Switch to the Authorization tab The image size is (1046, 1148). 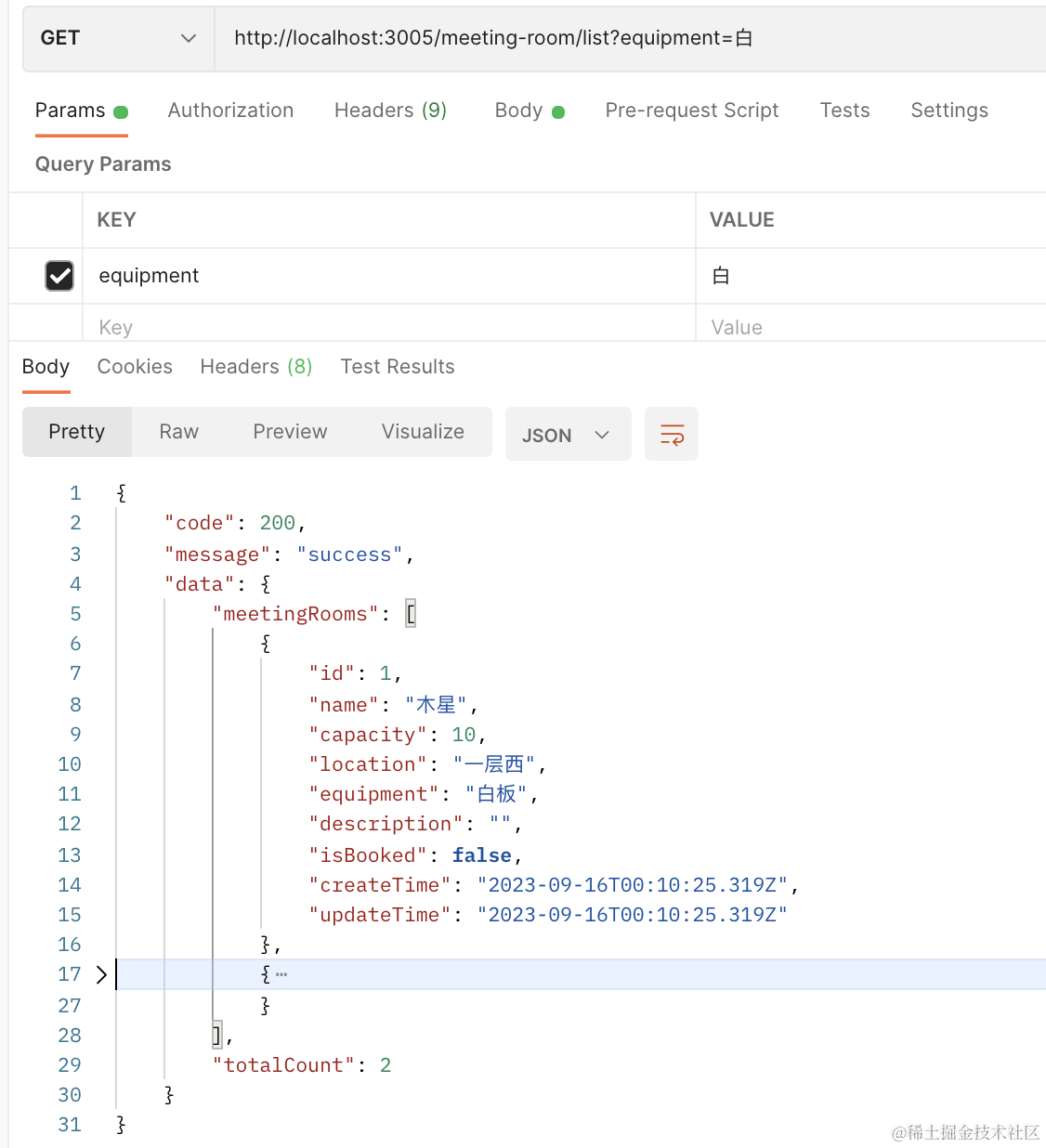coord(230,111)
